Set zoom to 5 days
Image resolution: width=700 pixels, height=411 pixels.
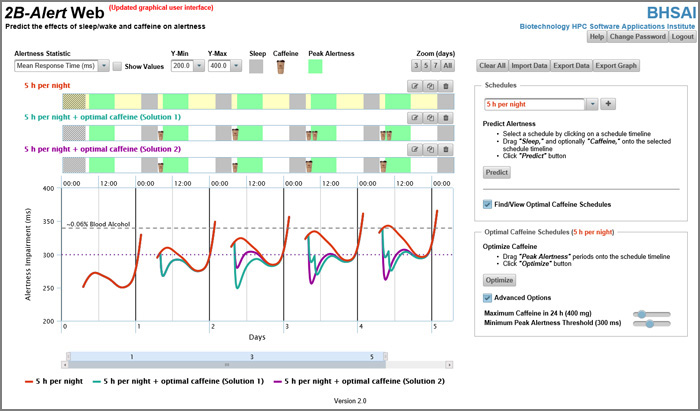(426, 66)
